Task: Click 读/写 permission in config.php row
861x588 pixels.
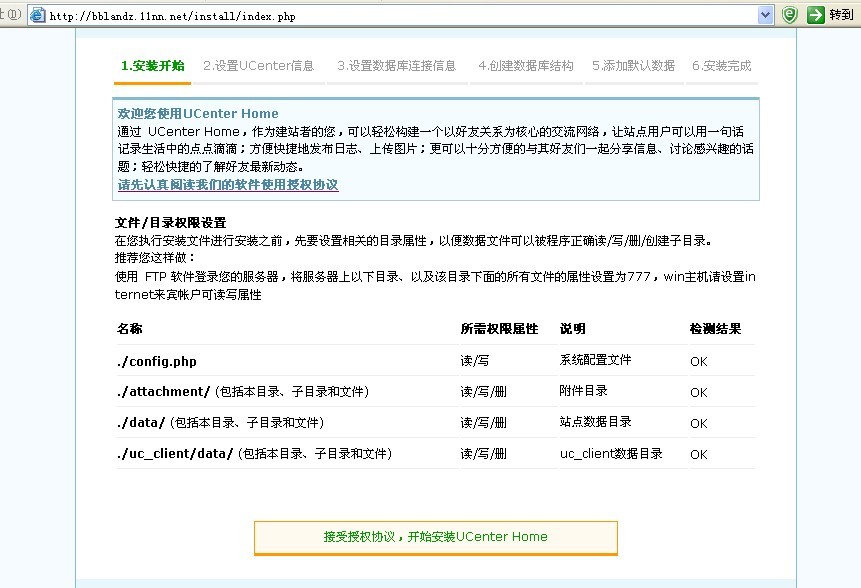Action: point(475,361)
